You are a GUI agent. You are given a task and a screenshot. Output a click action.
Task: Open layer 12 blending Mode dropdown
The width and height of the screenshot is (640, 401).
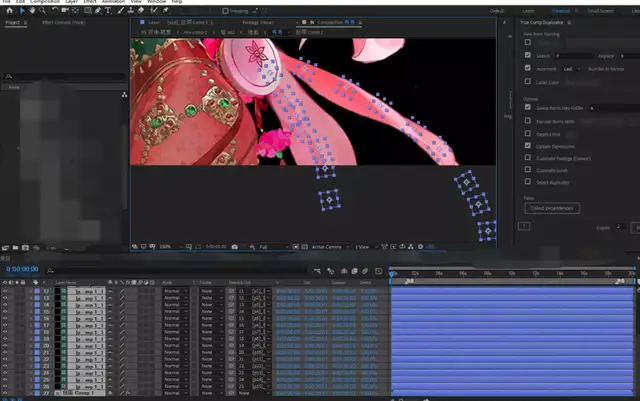176,291
